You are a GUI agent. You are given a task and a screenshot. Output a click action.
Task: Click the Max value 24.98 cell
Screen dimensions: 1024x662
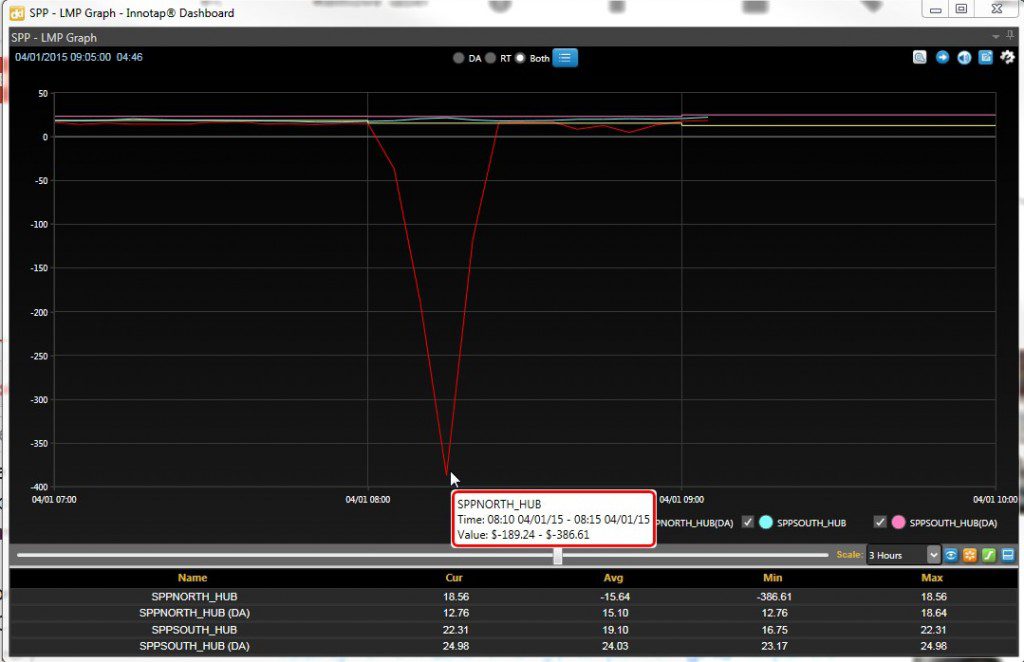933,646
